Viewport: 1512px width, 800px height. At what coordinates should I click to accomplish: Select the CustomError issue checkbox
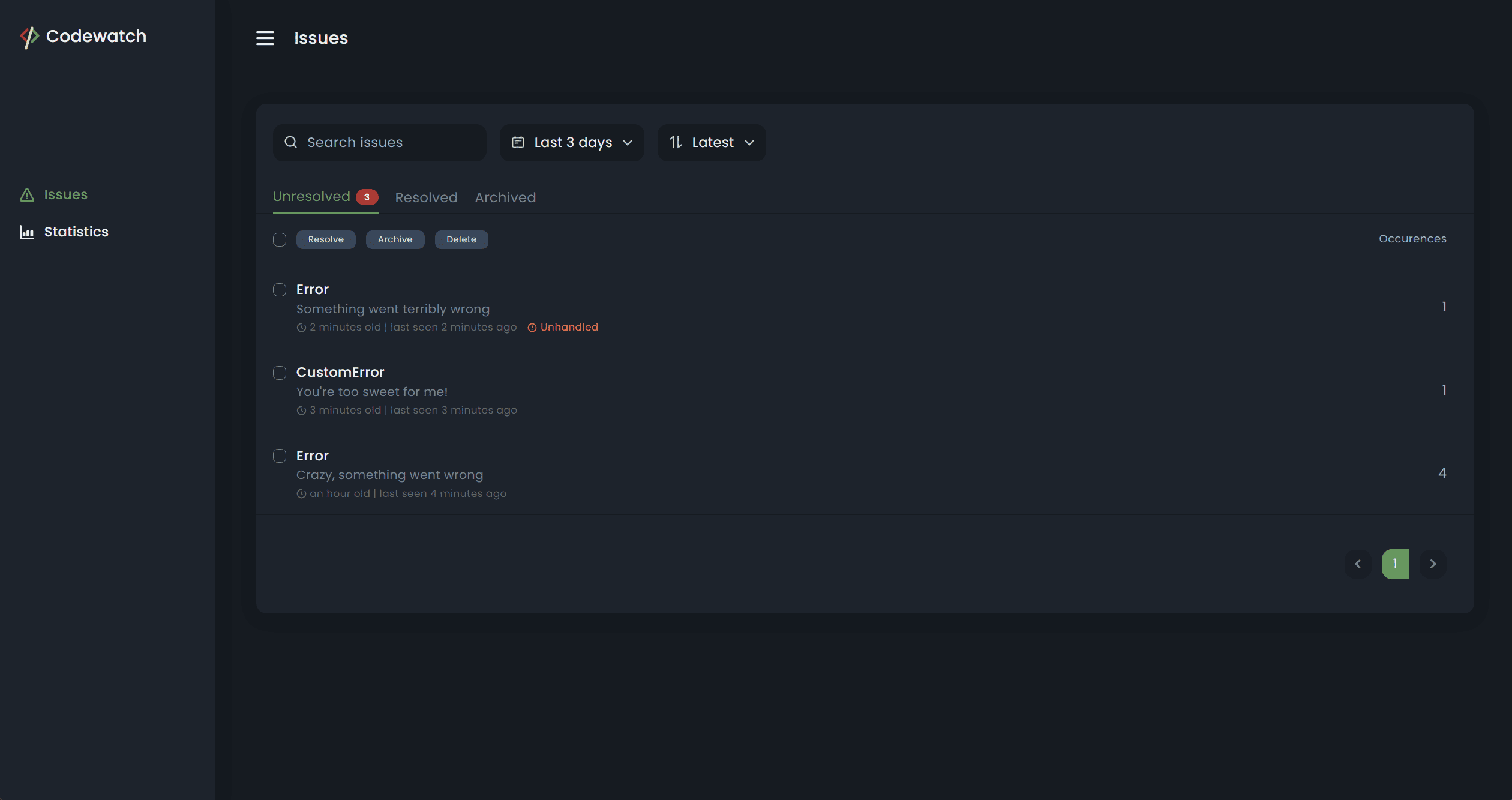point(280,373)
